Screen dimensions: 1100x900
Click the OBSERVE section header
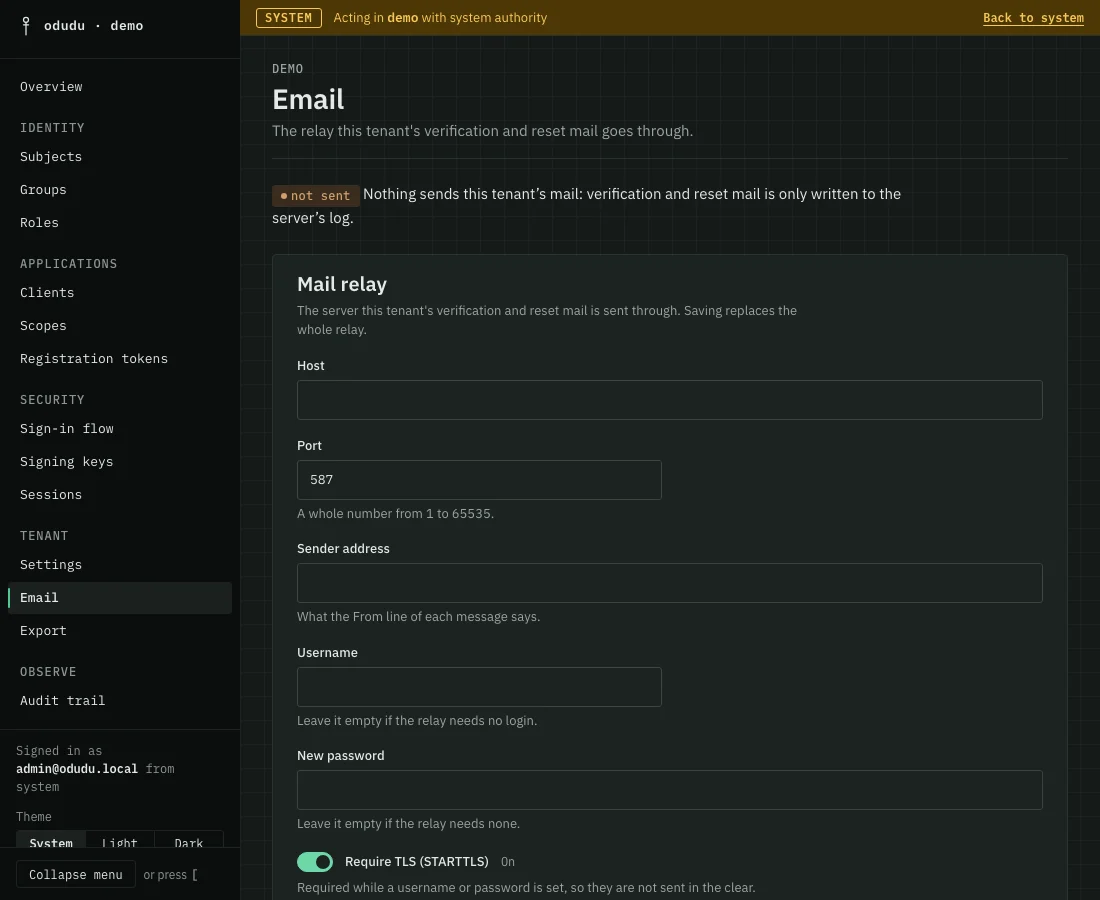48,672
